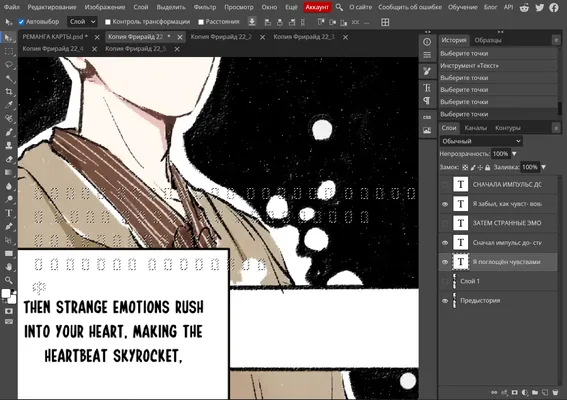Enable Контроль трансформации checkbox
The height and width of the screenshot is (400, 567).
pos(108,22)
